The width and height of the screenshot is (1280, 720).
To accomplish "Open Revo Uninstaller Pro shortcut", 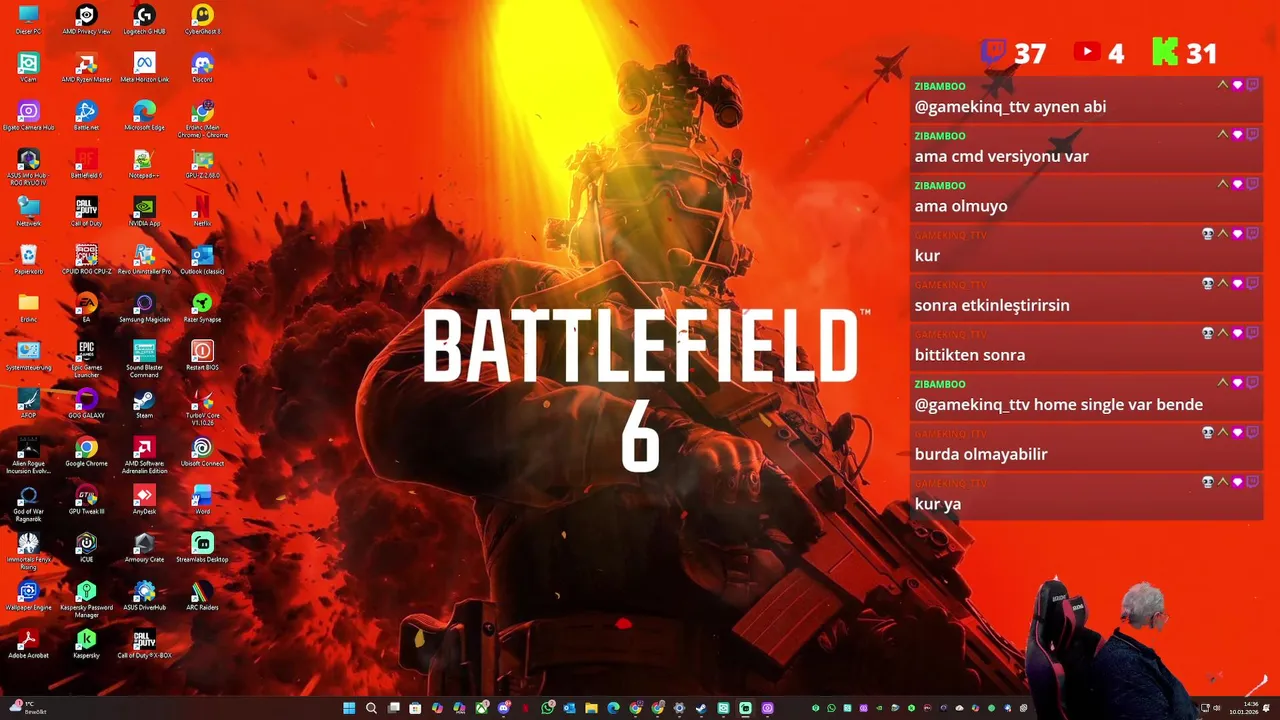I will pos(144,259).
